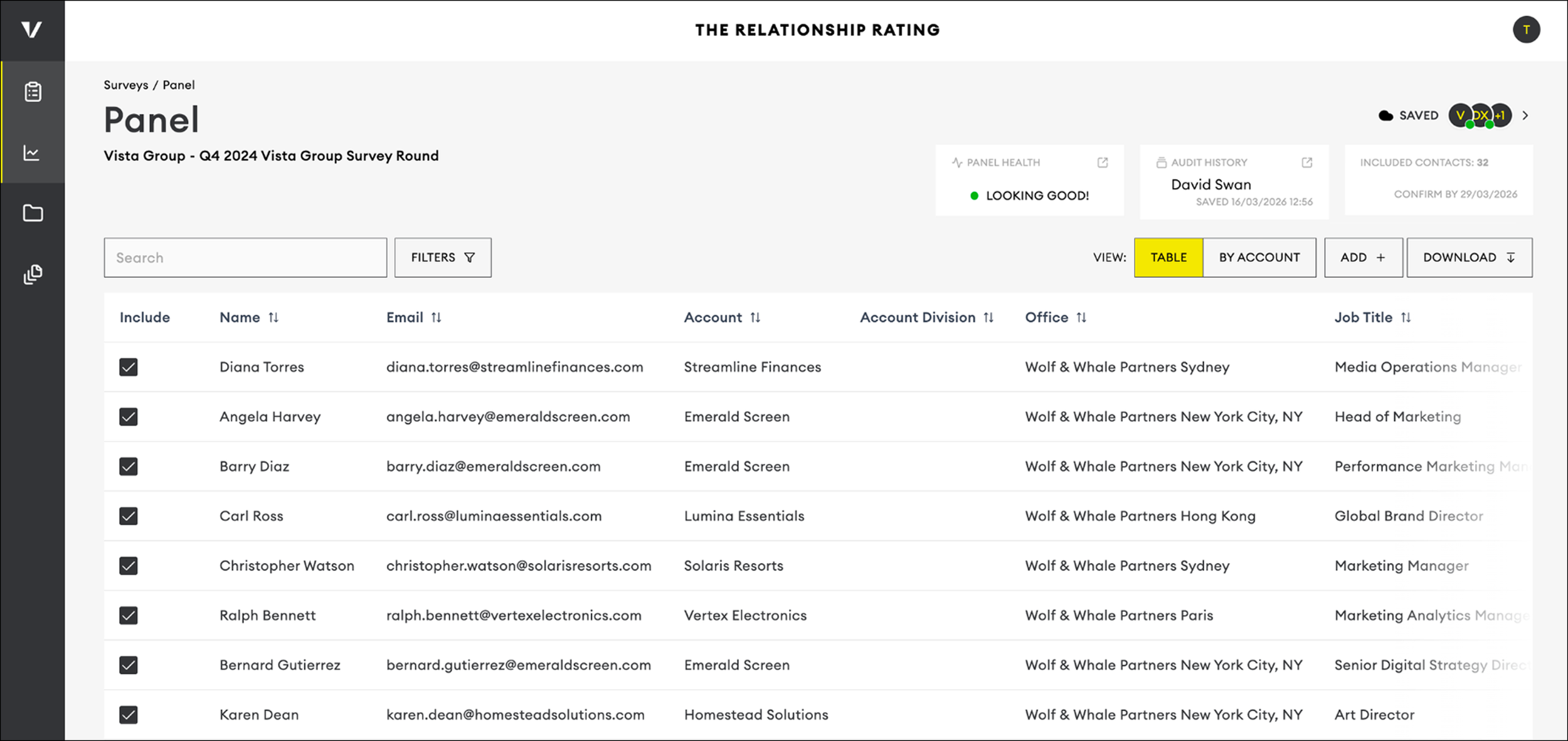Switch to By Account view

click(x=1259, y=258)
